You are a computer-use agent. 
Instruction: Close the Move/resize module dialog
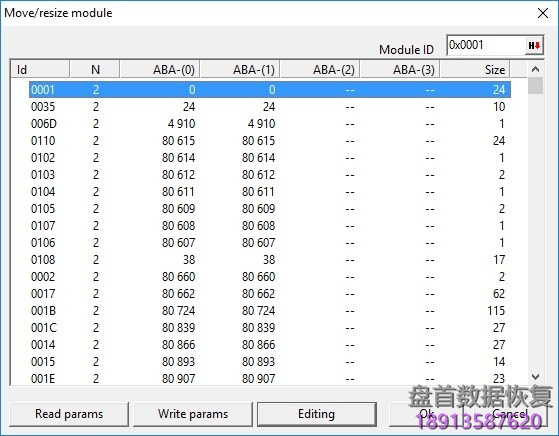543,13
